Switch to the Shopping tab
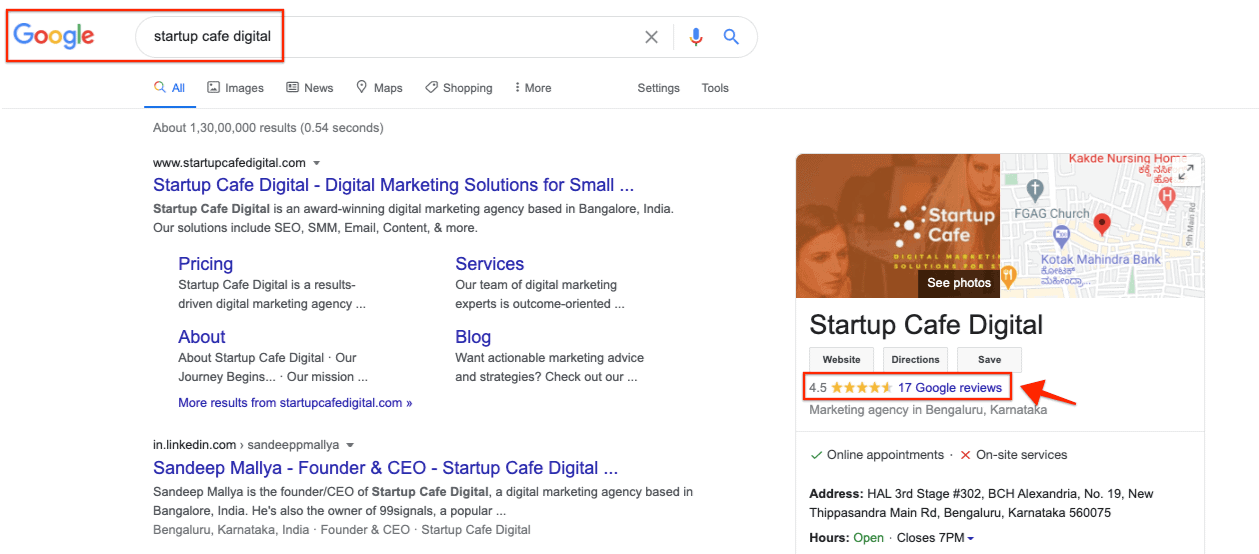 pos(459,88)
